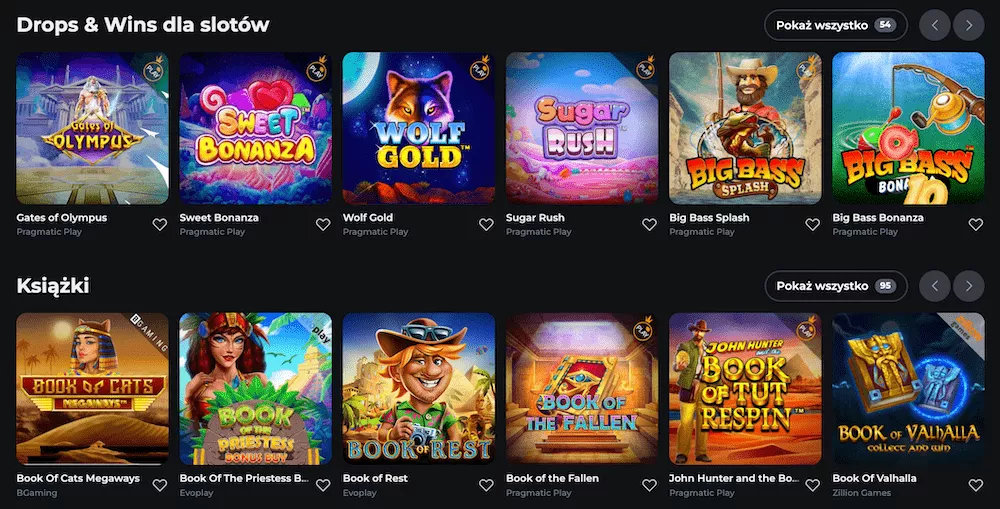Go to previous games in Drops & Wins
The width and height of the screenshot is (1000, 509).
point(935,25)
